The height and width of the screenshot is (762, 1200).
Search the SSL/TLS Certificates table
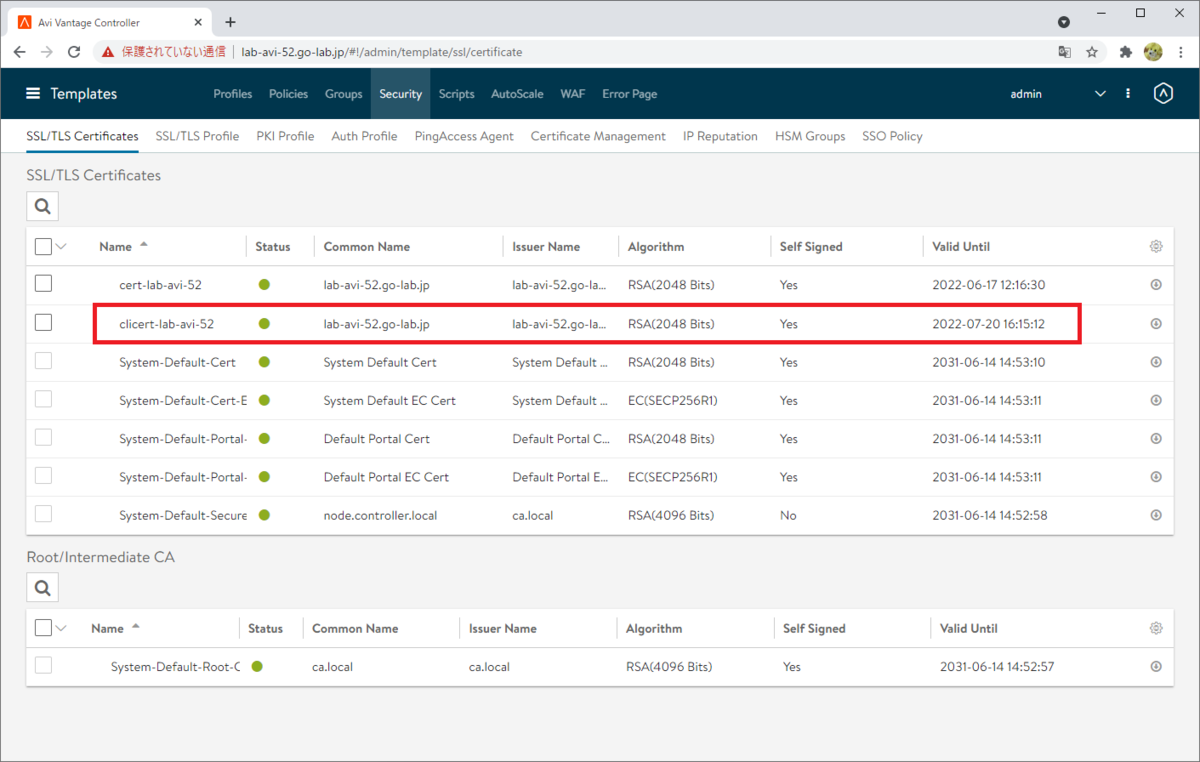[42, 206]
